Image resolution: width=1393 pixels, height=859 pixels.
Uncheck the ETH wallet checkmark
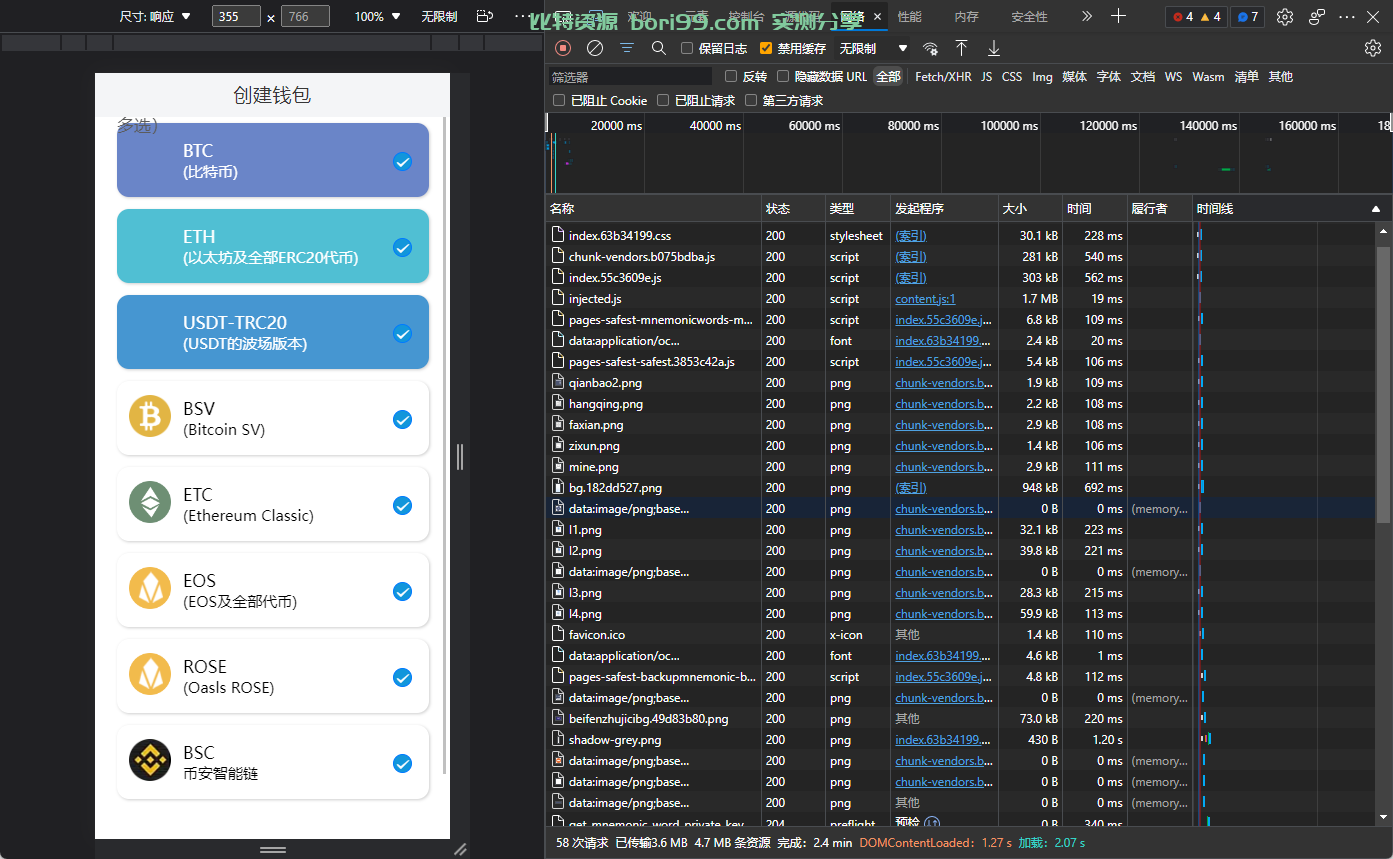click(x=402, y=247)
